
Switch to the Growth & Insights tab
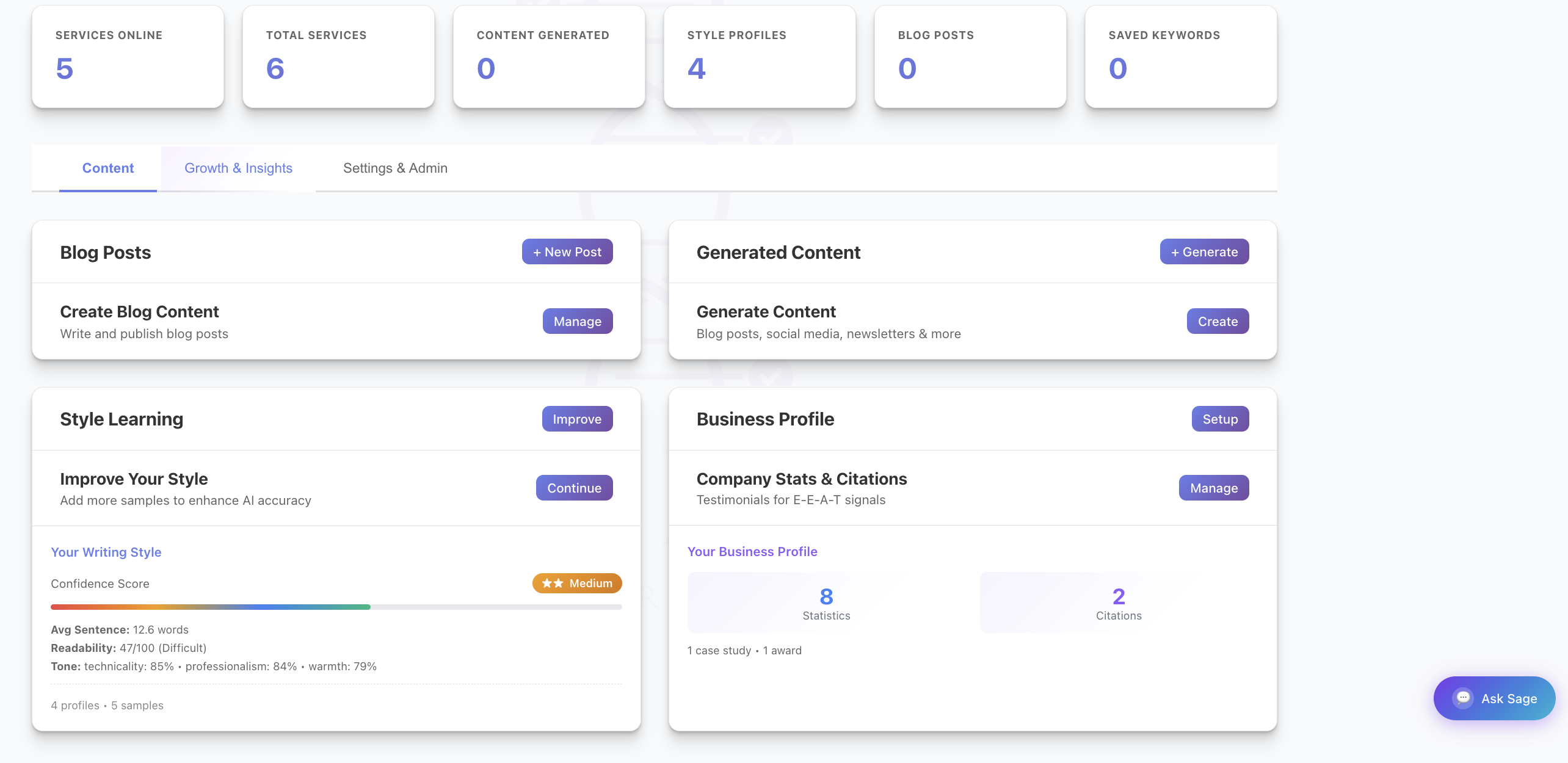coord(238,168)
